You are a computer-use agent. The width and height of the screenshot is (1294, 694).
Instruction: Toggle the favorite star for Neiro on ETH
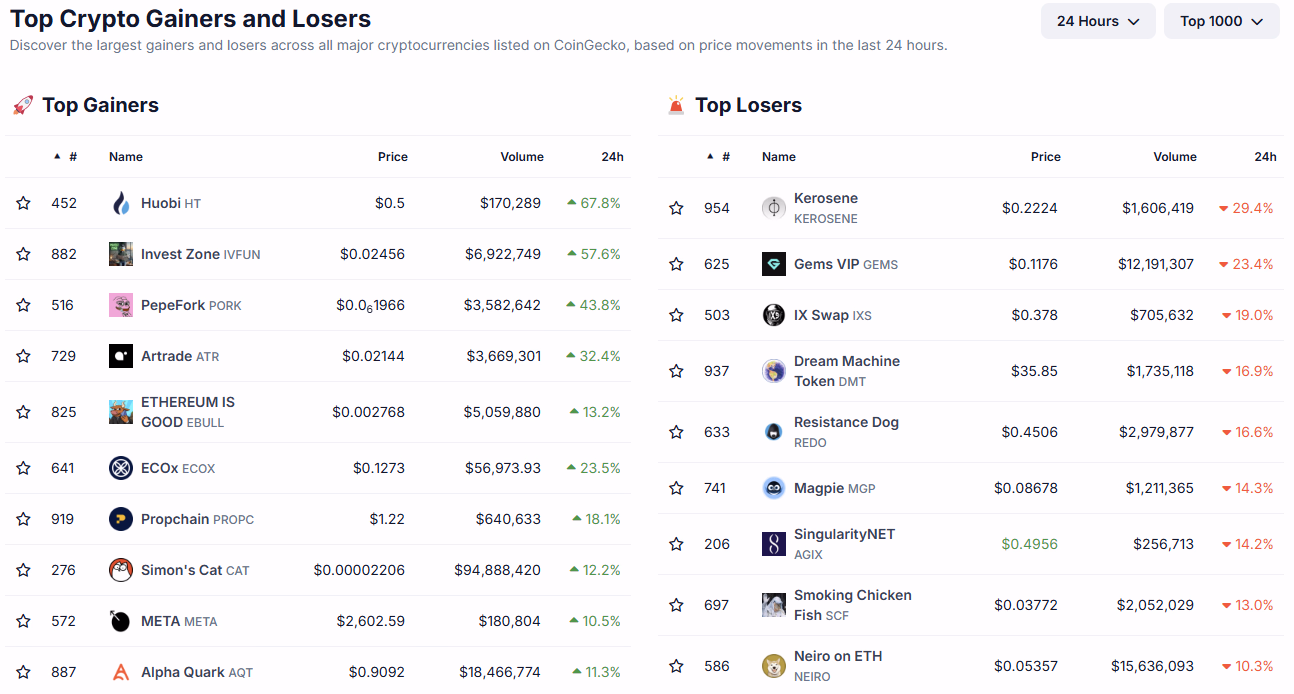(676, 664)
